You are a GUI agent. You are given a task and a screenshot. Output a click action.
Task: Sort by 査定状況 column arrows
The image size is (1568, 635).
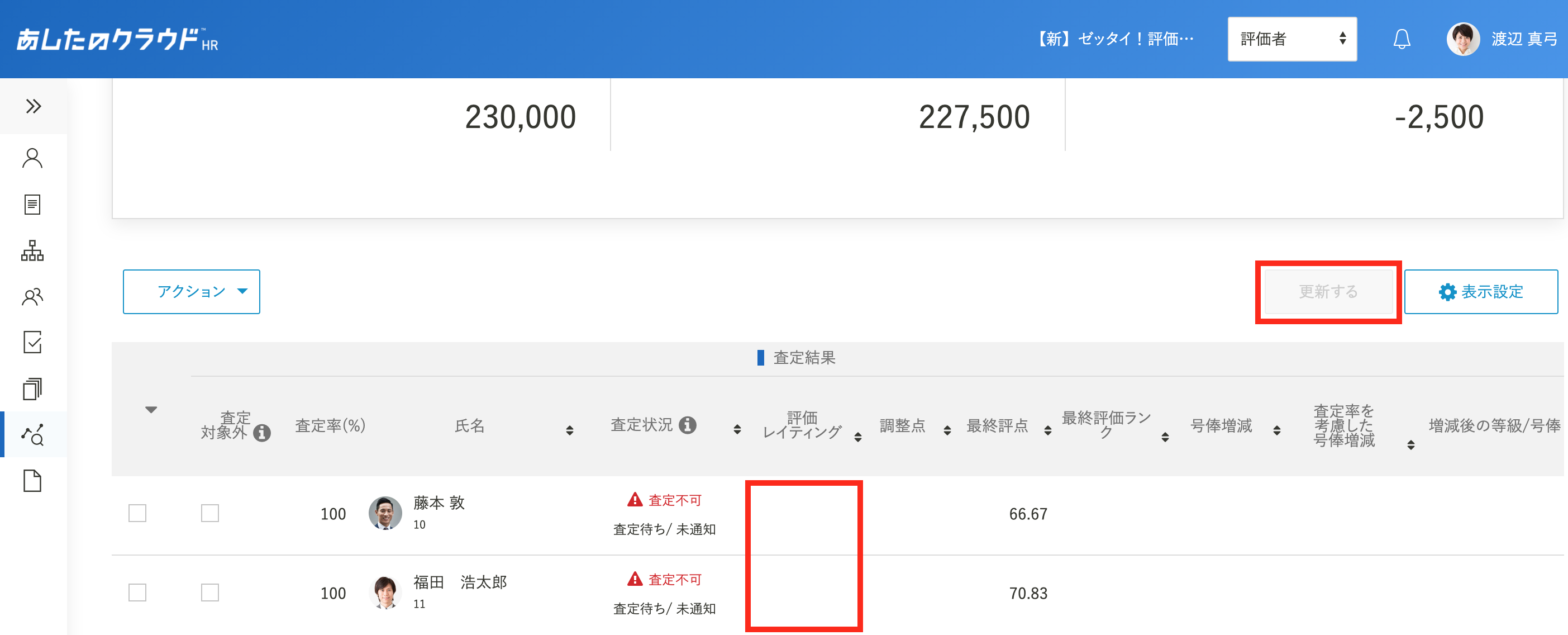pos(737,429)
